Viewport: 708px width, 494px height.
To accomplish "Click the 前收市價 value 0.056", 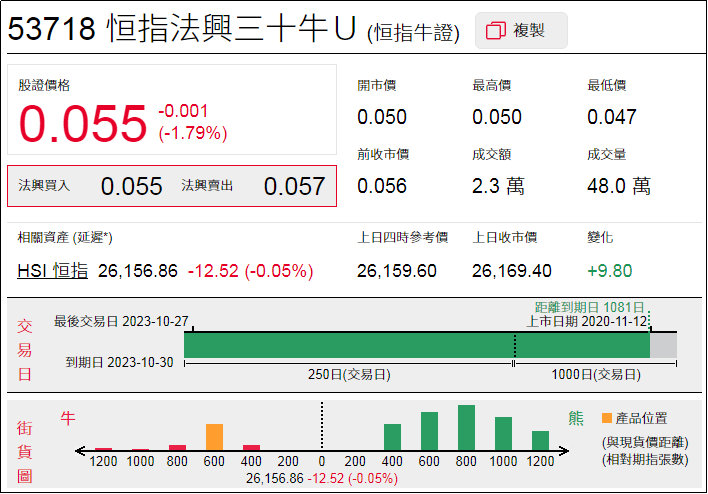I will (382, 186).
